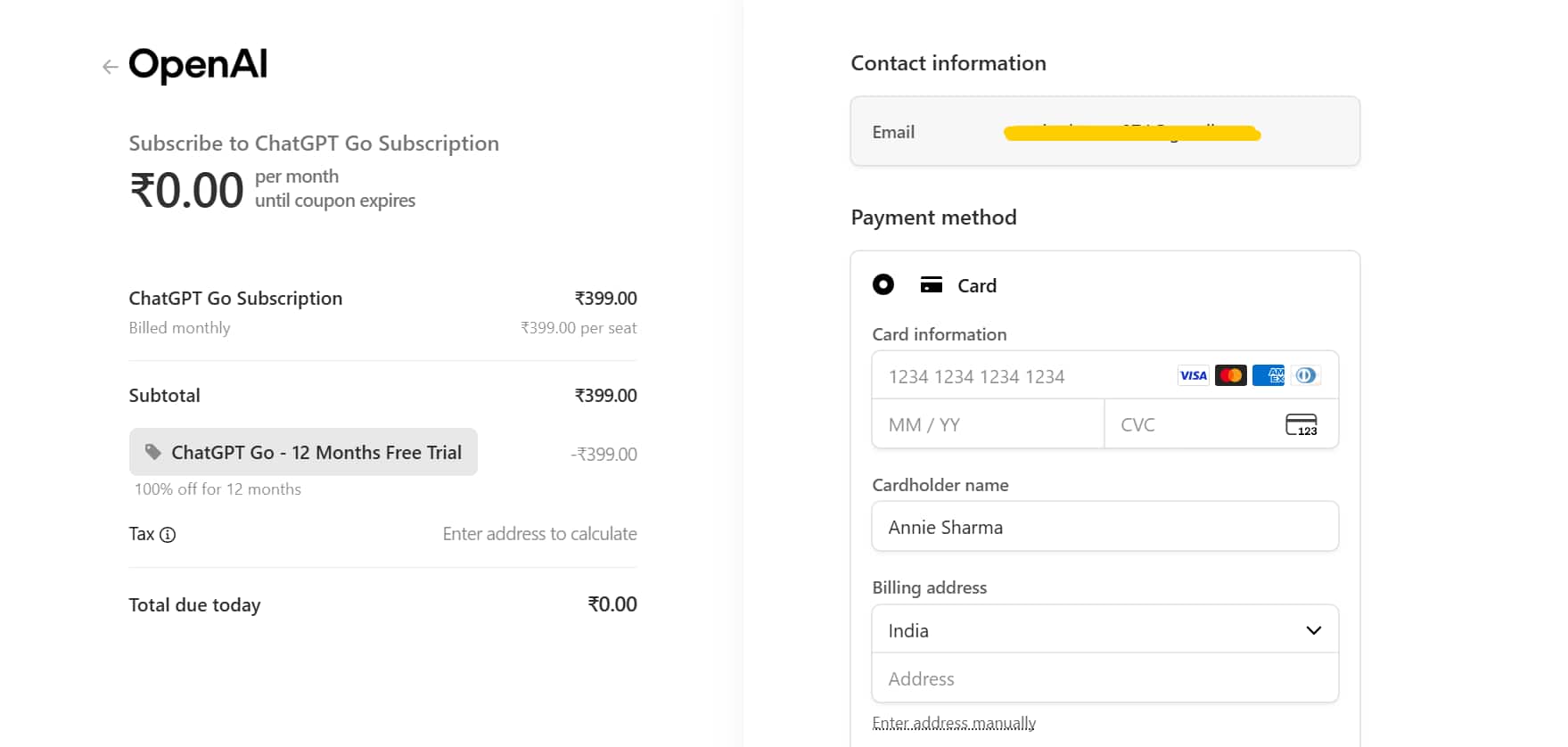Click the '-₹399.00' discount amount
Screen dimensions: 1568x747
[603, 455]
